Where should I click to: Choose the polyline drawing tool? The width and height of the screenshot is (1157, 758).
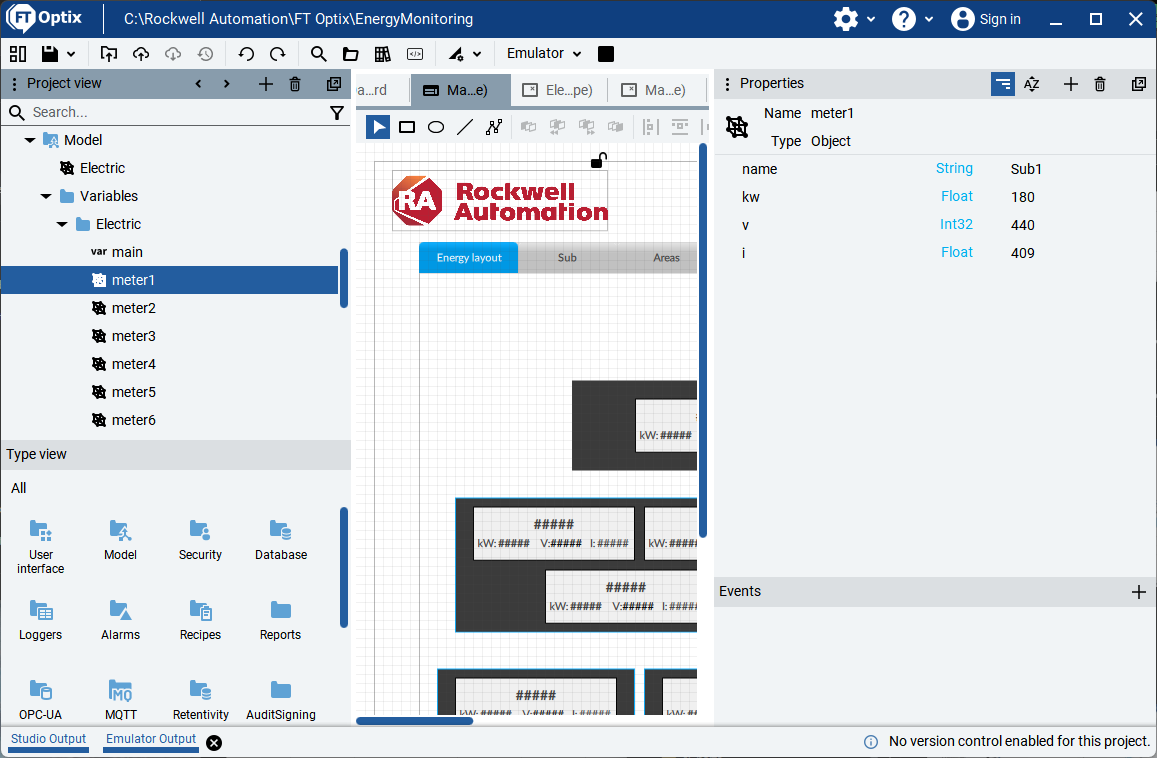coord(494,127)
